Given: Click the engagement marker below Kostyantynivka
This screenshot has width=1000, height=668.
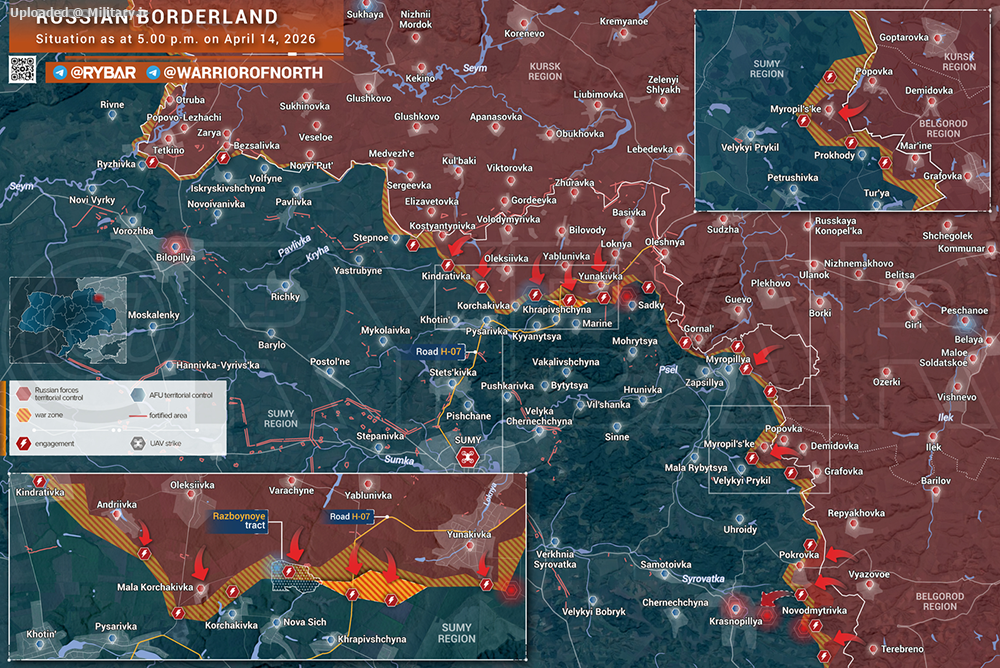Looking at the screenshot, I should [413, 245].
